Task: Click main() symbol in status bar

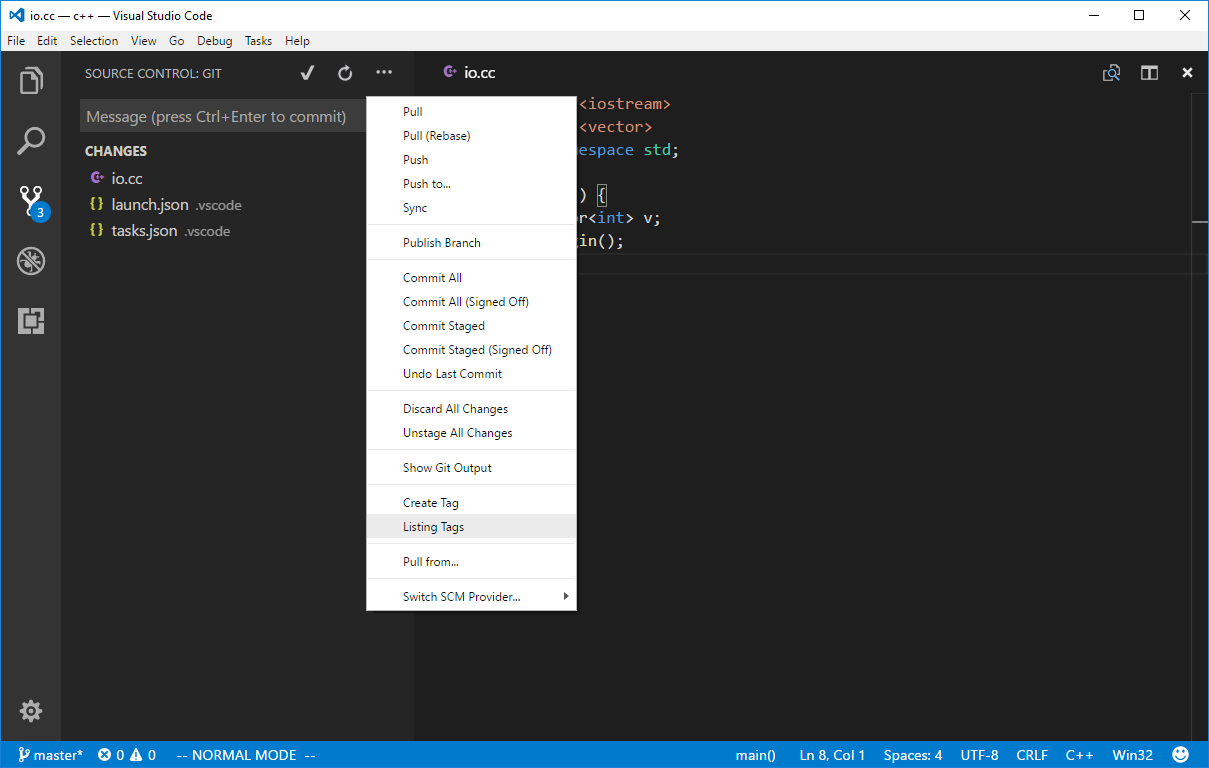Action: click(756, 755)
